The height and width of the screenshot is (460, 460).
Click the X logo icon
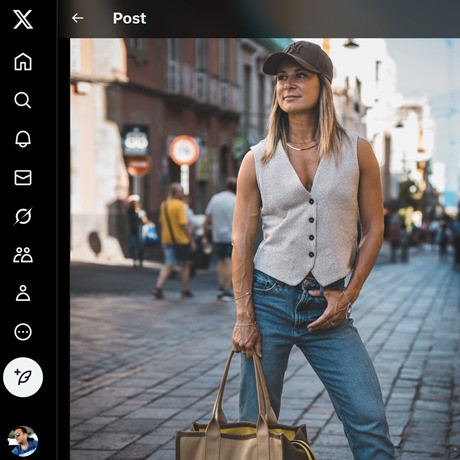click(23, 19)
